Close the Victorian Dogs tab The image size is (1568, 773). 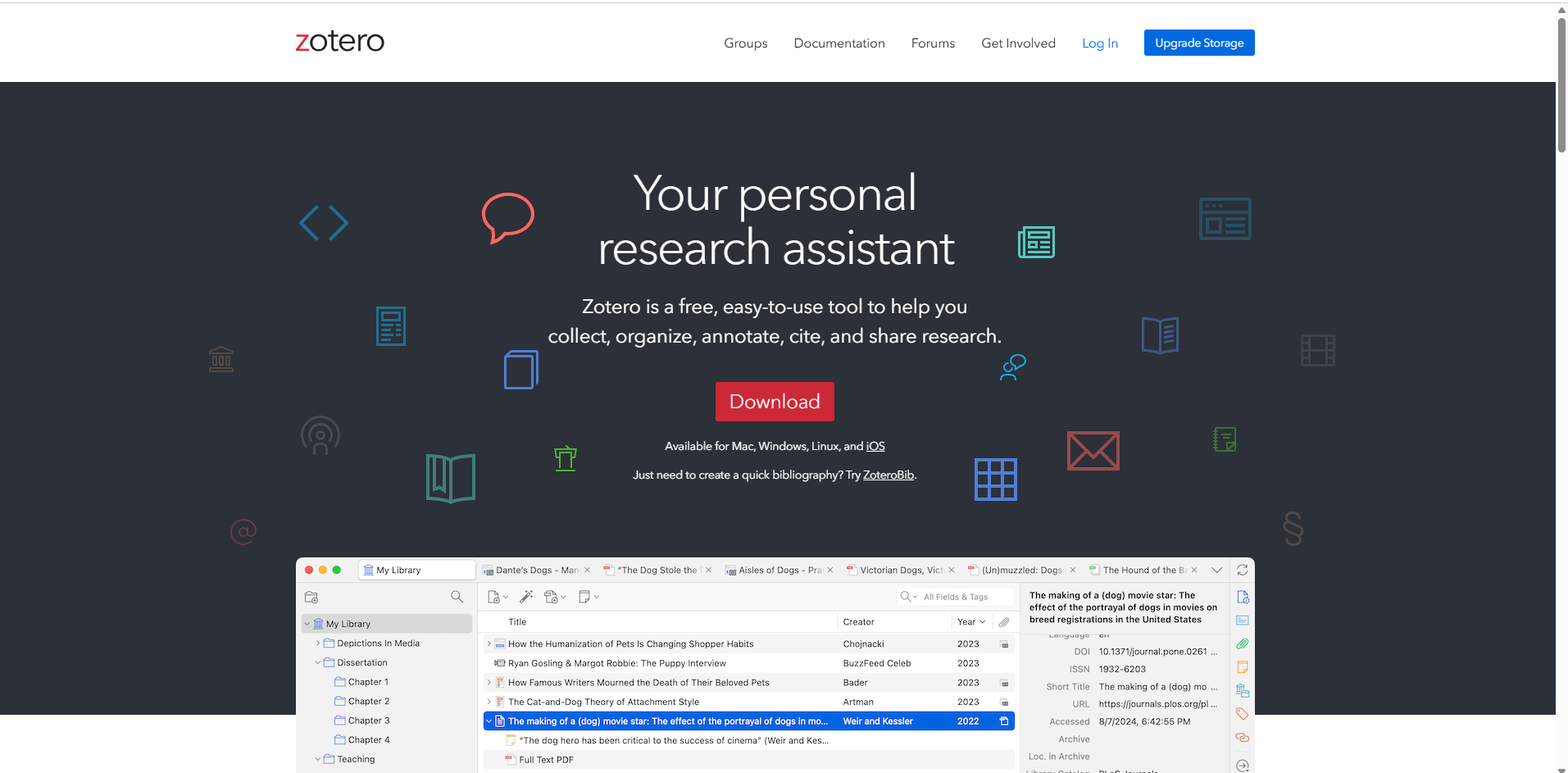click(951, 570)
